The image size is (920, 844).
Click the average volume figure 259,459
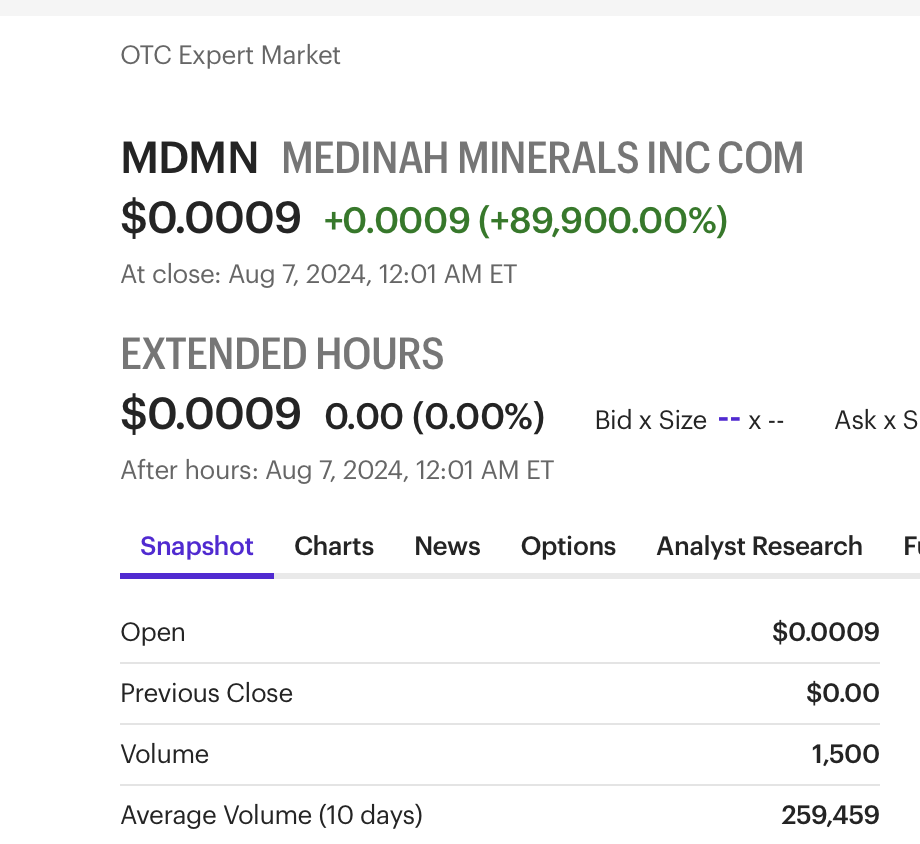tap(830, 815)
